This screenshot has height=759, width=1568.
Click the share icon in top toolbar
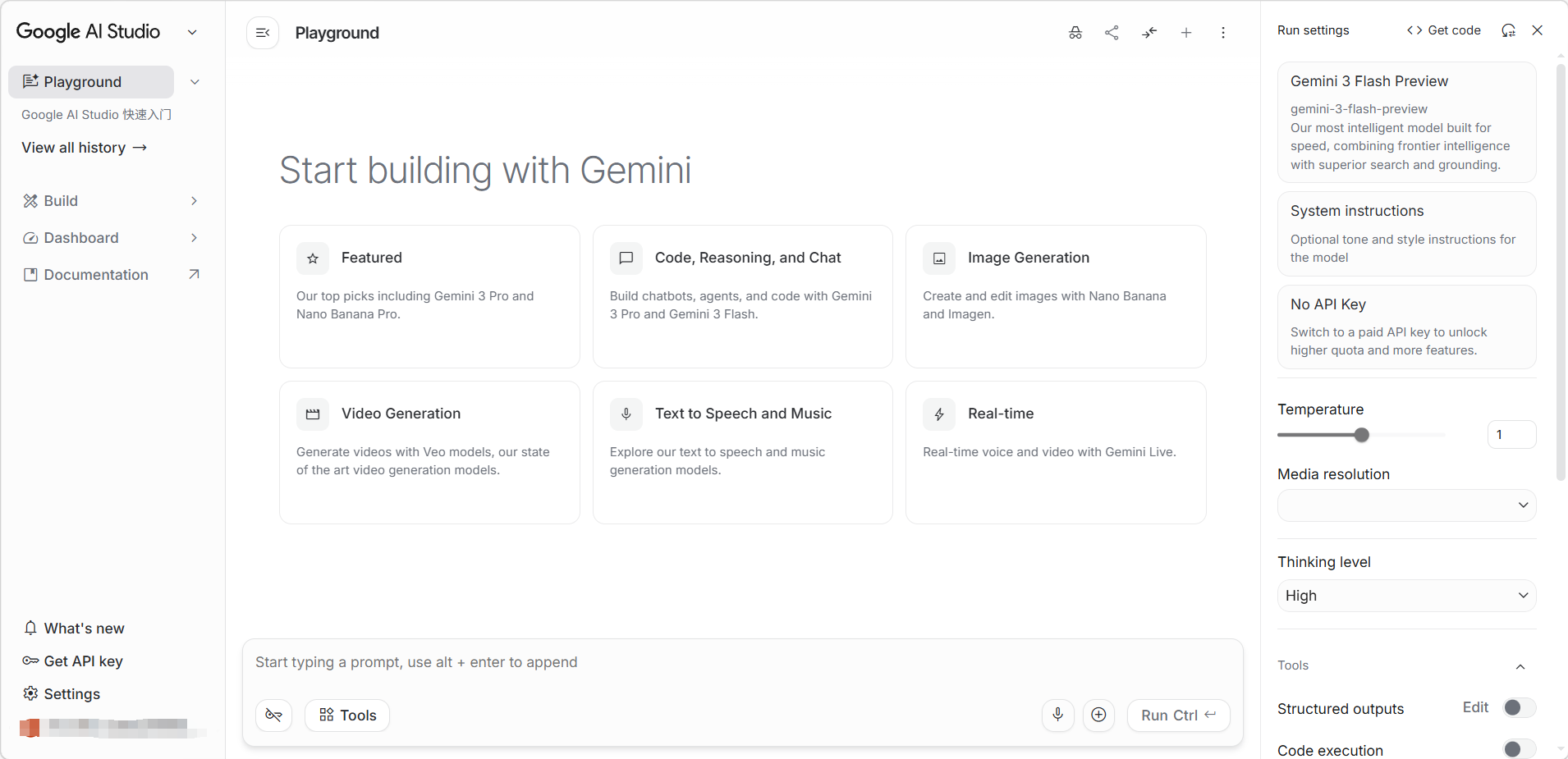(1112, 33)
